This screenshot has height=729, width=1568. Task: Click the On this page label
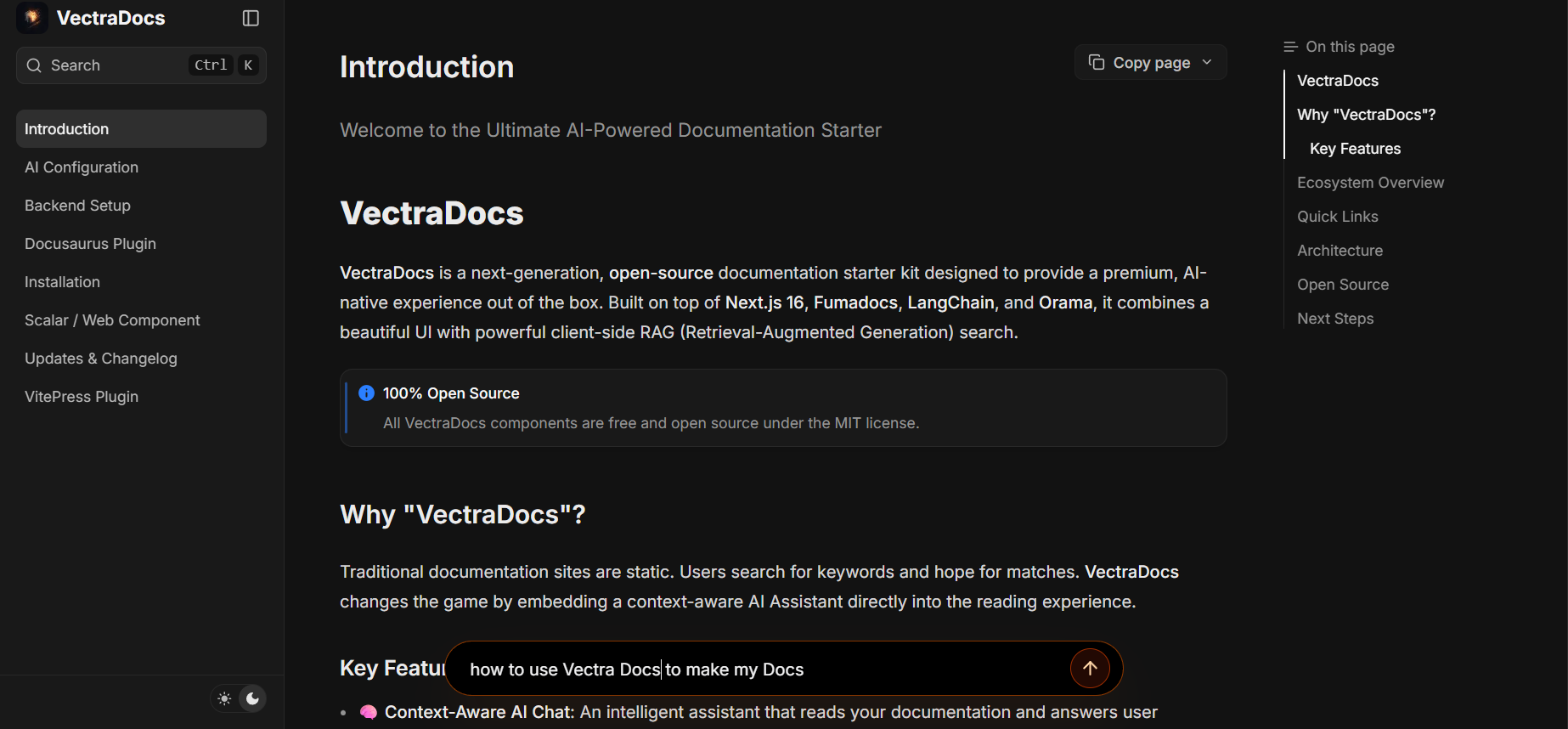1350,47
